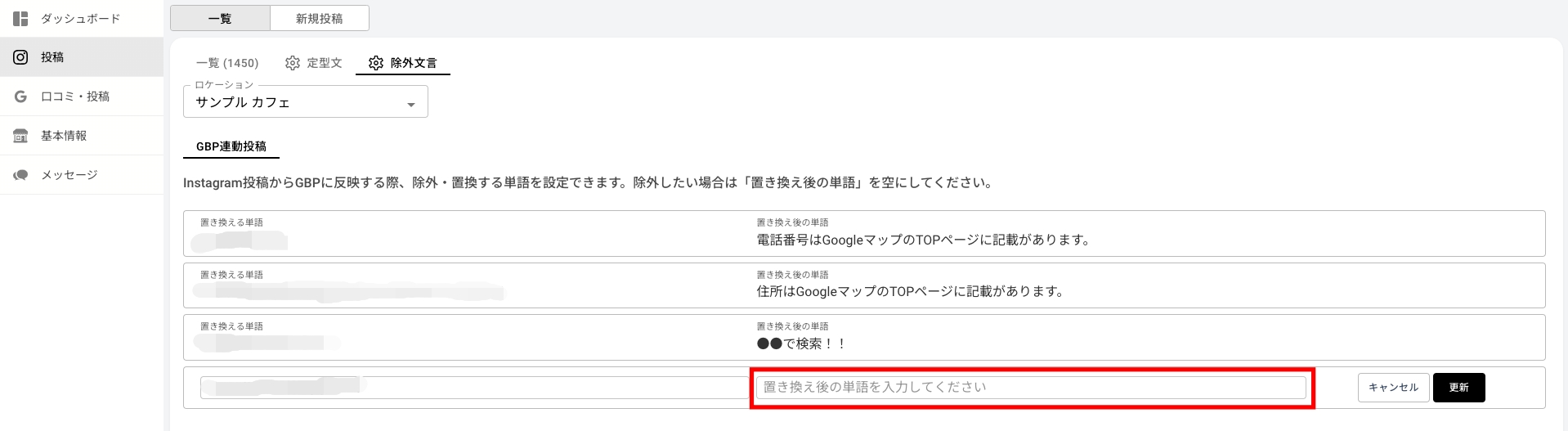This screenshot has height=431, width=1568.
Task: Select the GBP連動投稿 tab
Action: tap(231, 146)
